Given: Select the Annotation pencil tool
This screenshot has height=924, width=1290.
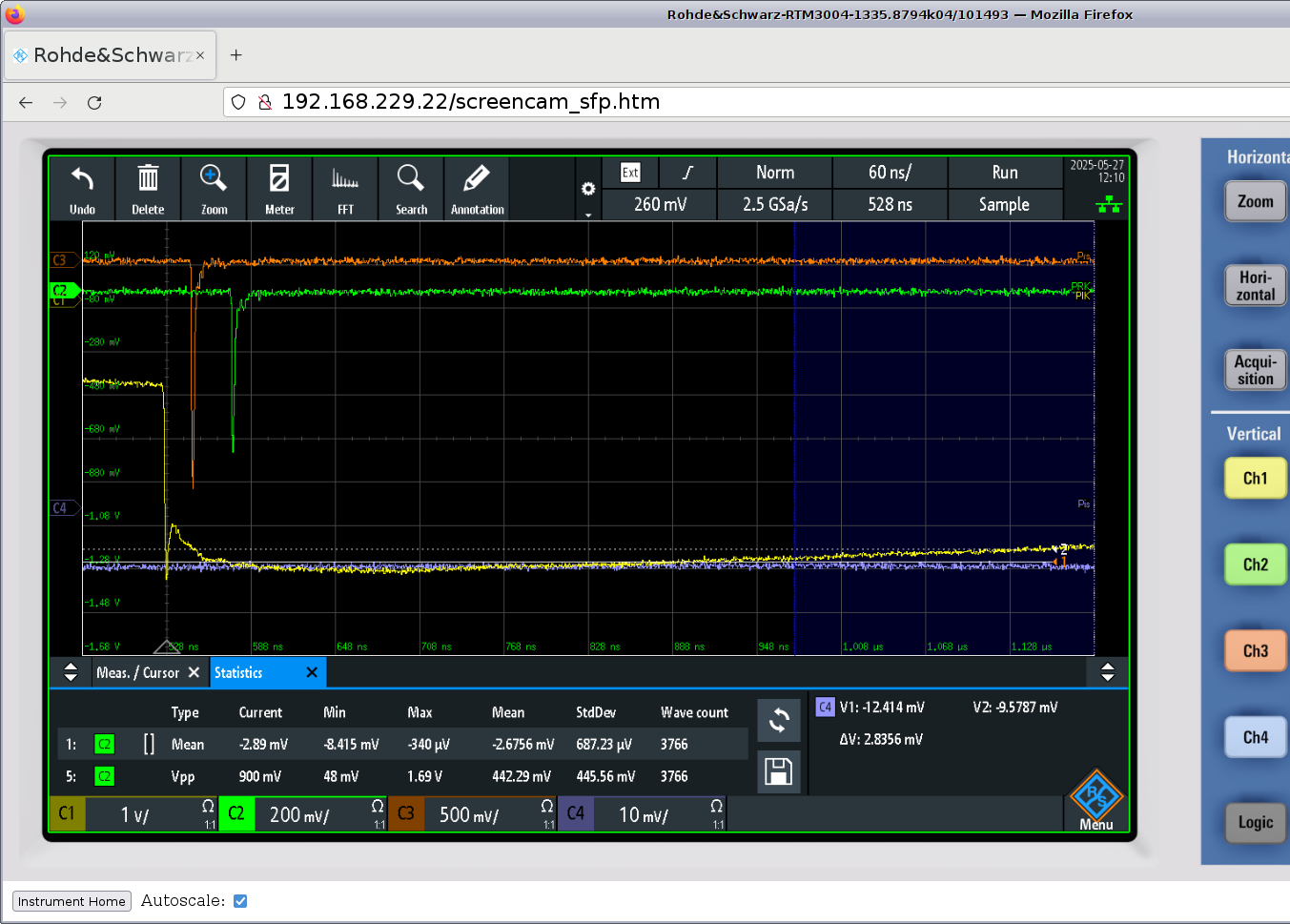Looking at the screenshot, I should 477,188.
